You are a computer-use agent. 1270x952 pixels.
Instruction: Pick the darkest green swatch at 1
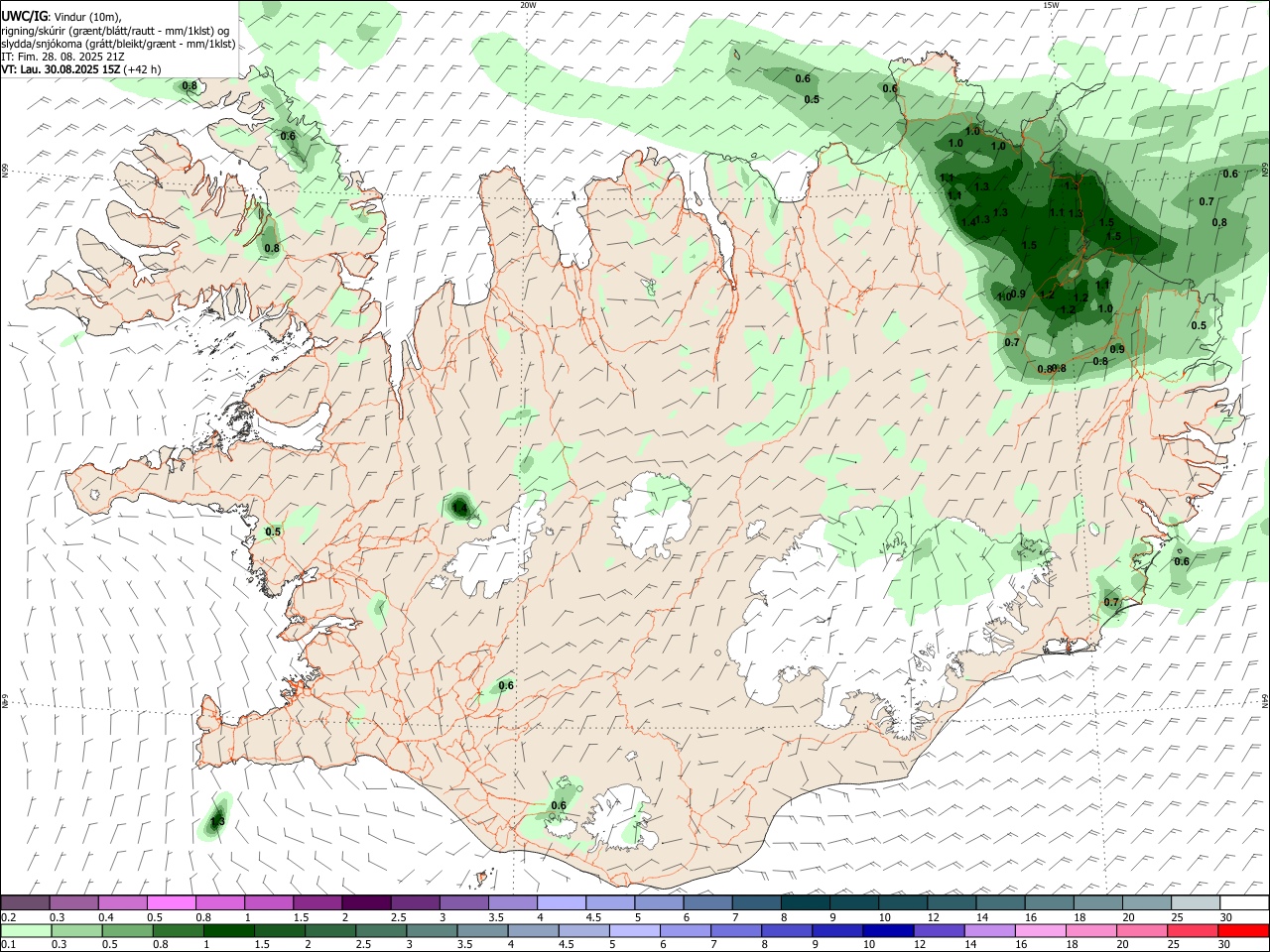(x=228, y=930)
